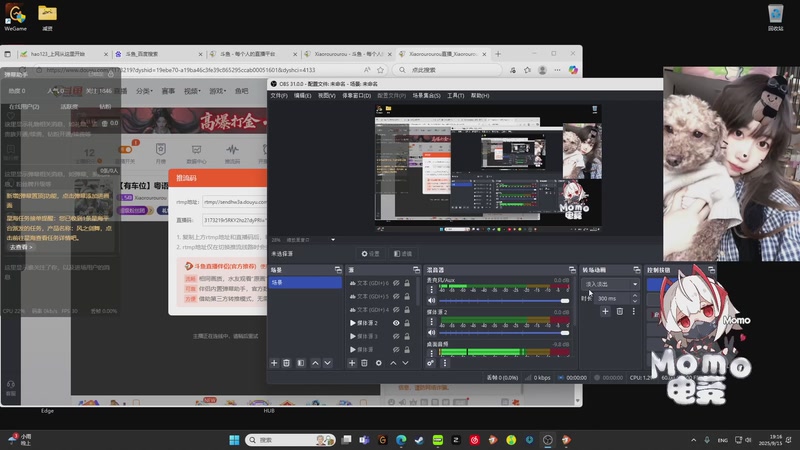Click the 去查看 link in the danmaku helper panel
Screen dimensions: 800x450
pyautogui.click(x=21, y=247)
